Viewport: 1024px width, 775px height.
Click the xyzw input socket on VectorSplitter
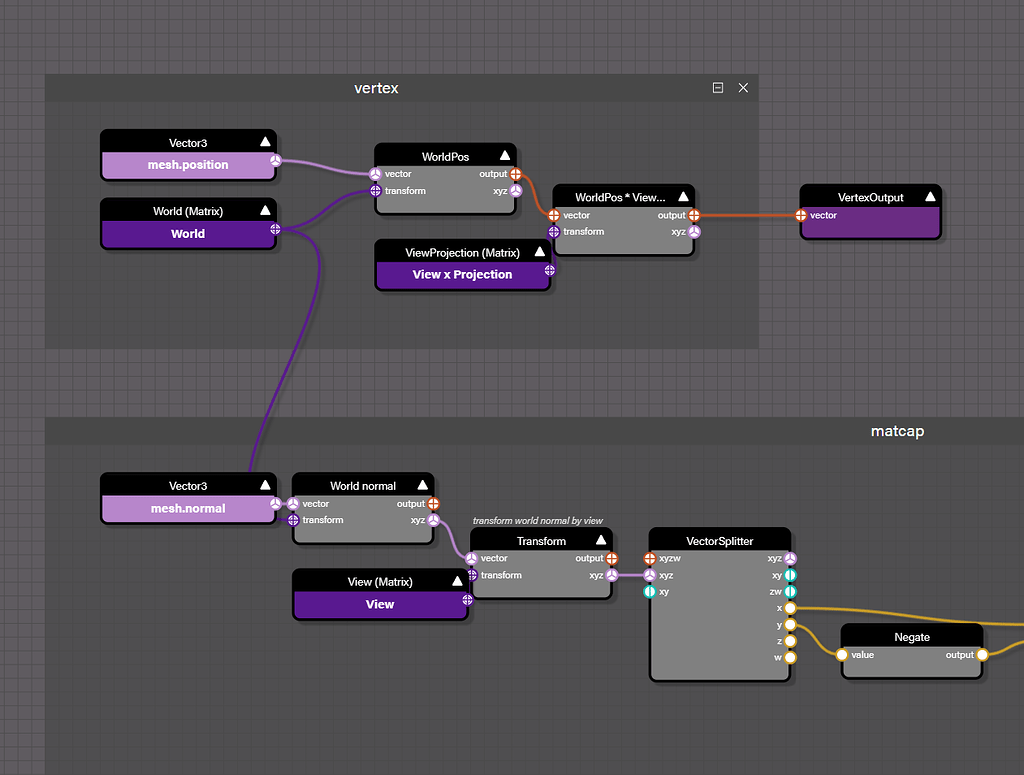point(651,559)
